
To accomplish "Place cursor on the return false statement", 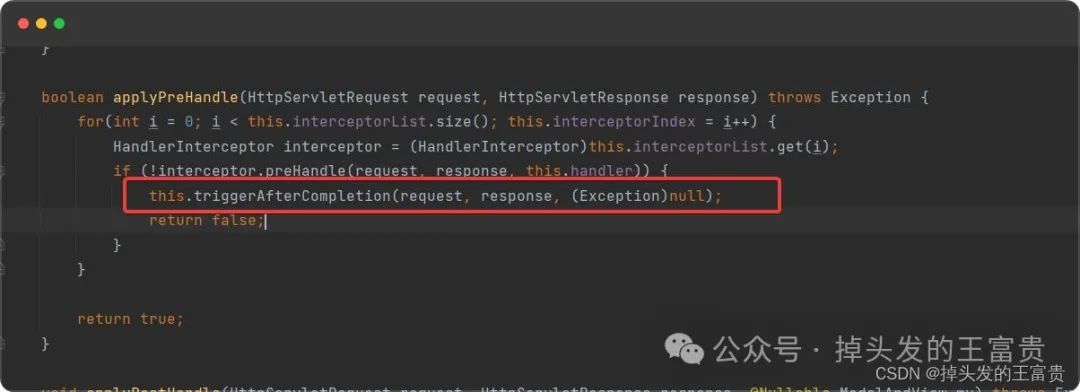I will (x=205, y=220).
